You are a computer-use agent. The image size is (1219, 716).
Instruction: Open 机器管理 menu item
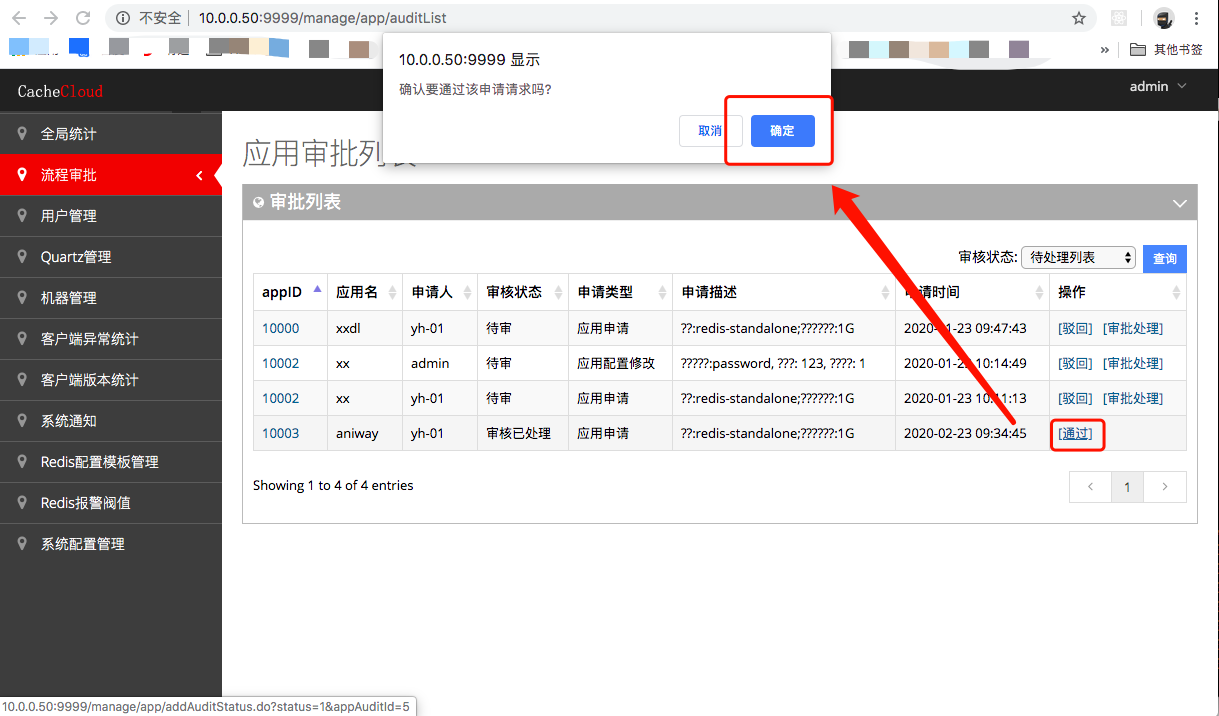tap(111, 297)
